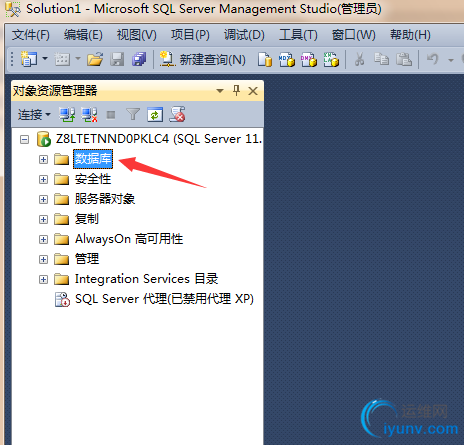Open the 项目(P) menu
464x445 pixels.
click(190, 35)
